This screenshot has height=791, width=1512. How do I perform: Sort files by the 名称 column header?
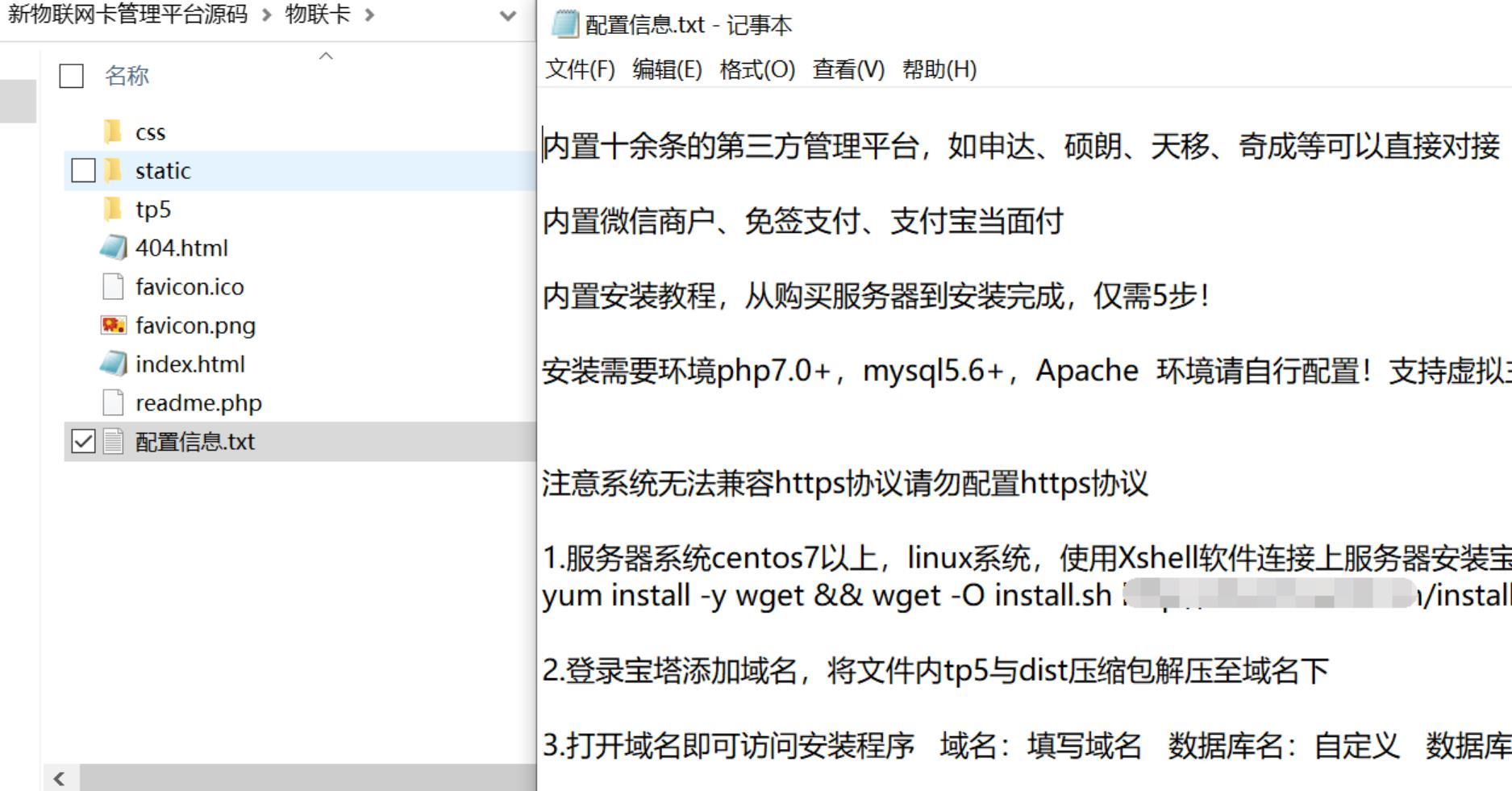point(127,76)
